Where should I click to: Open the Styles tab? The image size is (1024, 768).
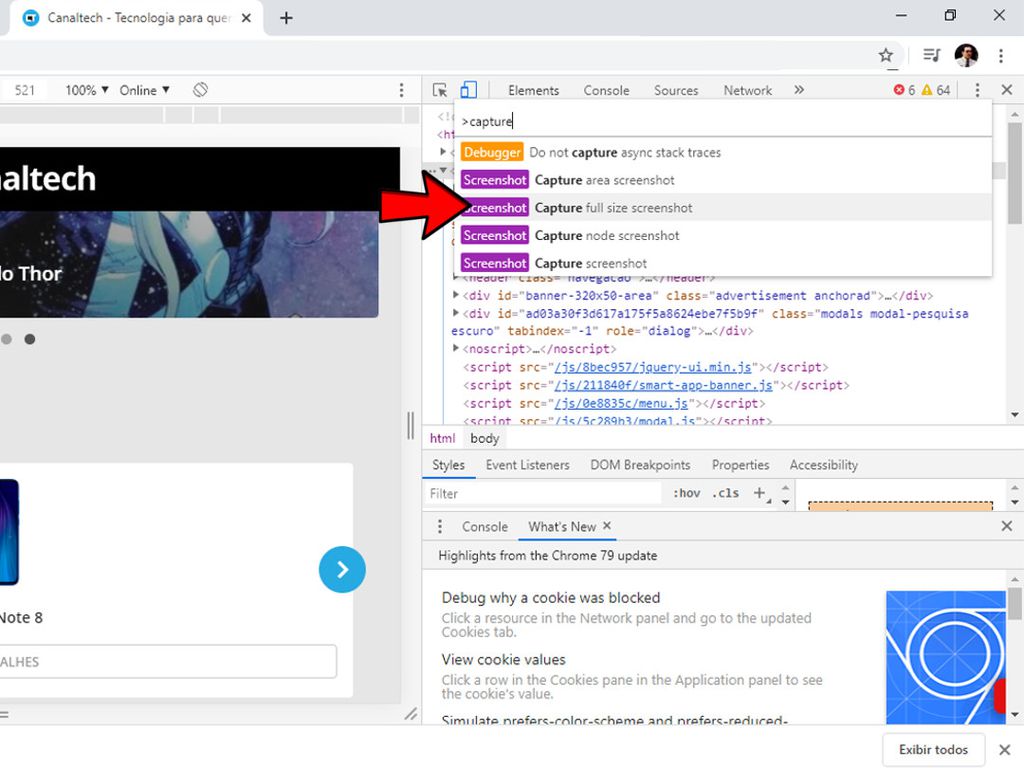point(448,465)
